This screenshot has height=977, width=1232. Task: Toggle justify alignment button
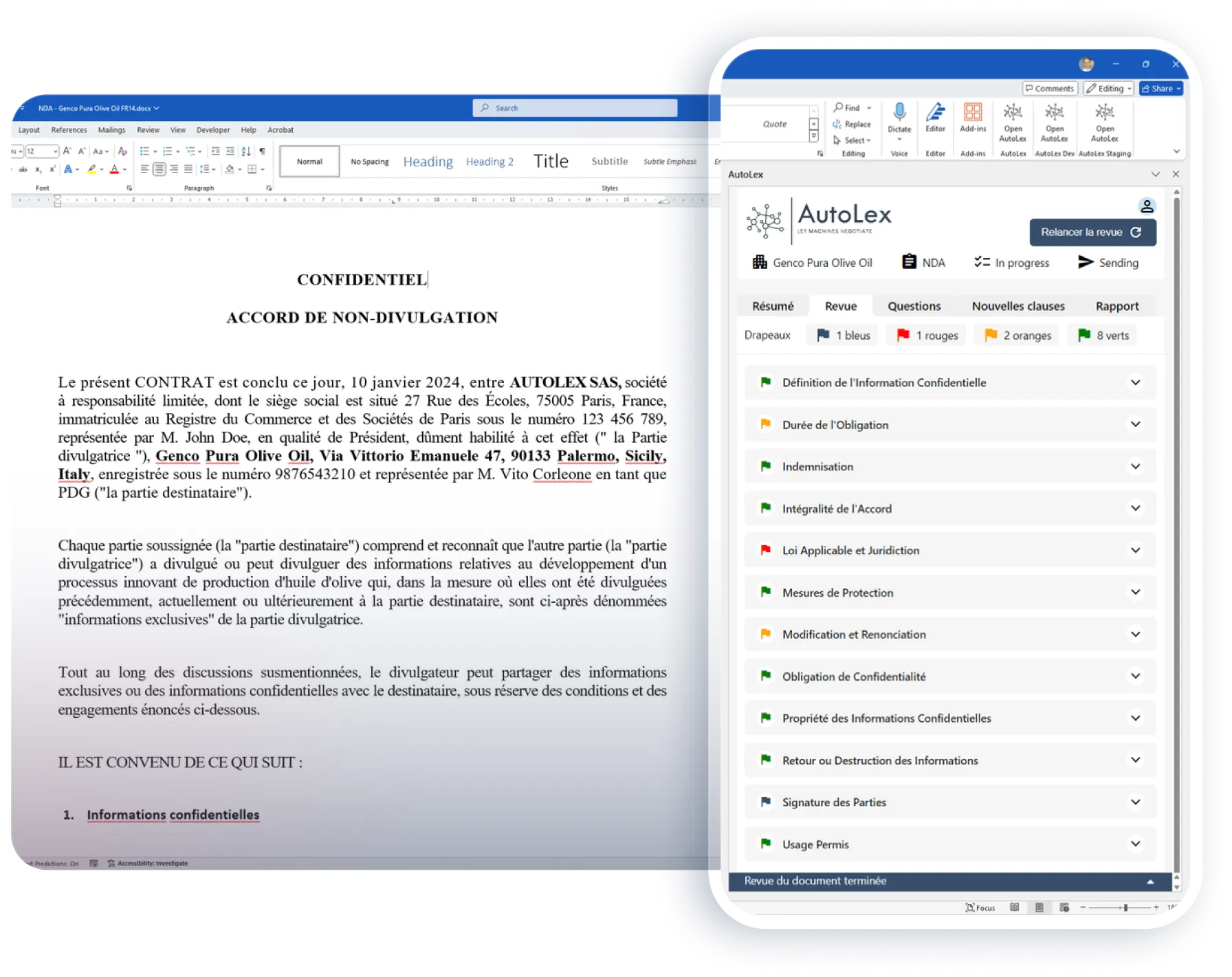(188, 169)
